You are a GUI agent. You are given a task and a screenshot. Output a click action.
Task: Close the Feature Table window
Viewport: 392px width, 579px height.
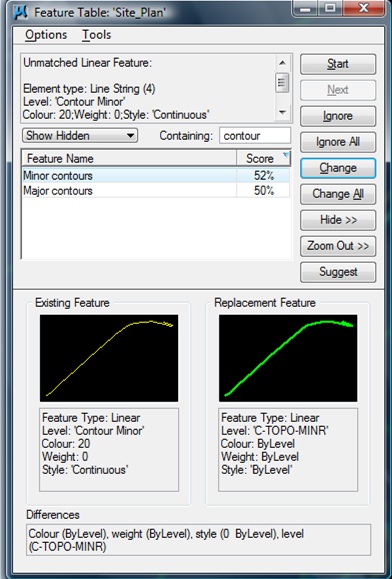[x=363, y=8]
